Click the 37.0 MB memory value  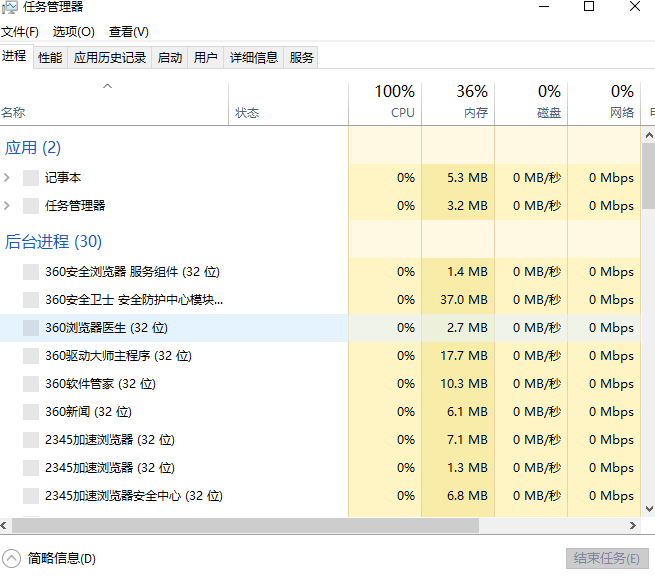click(464, 300)
